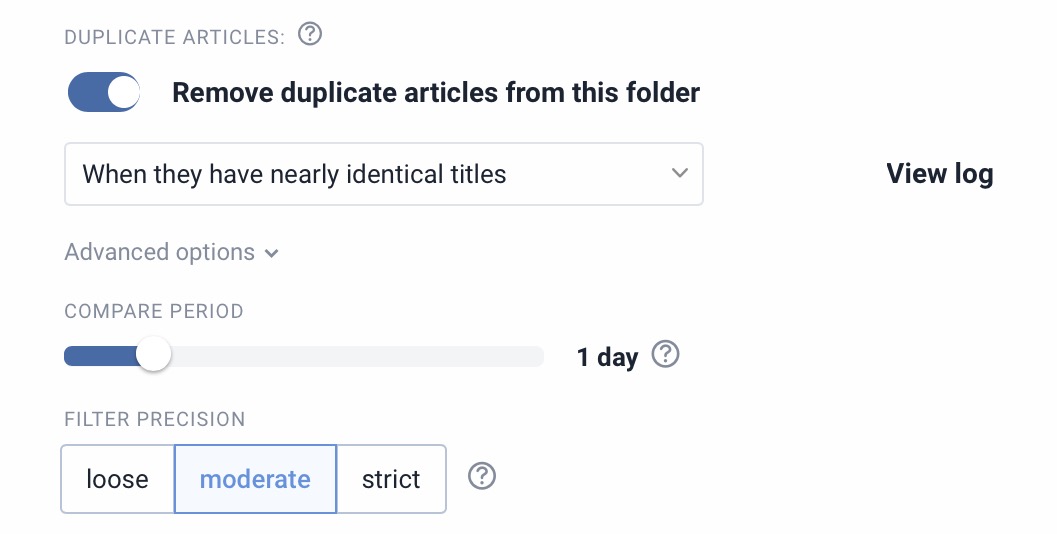This screenshot has width=1057, height=534.
Task: Click the Duplicate Articles section heading
Action: pos(174,38)
